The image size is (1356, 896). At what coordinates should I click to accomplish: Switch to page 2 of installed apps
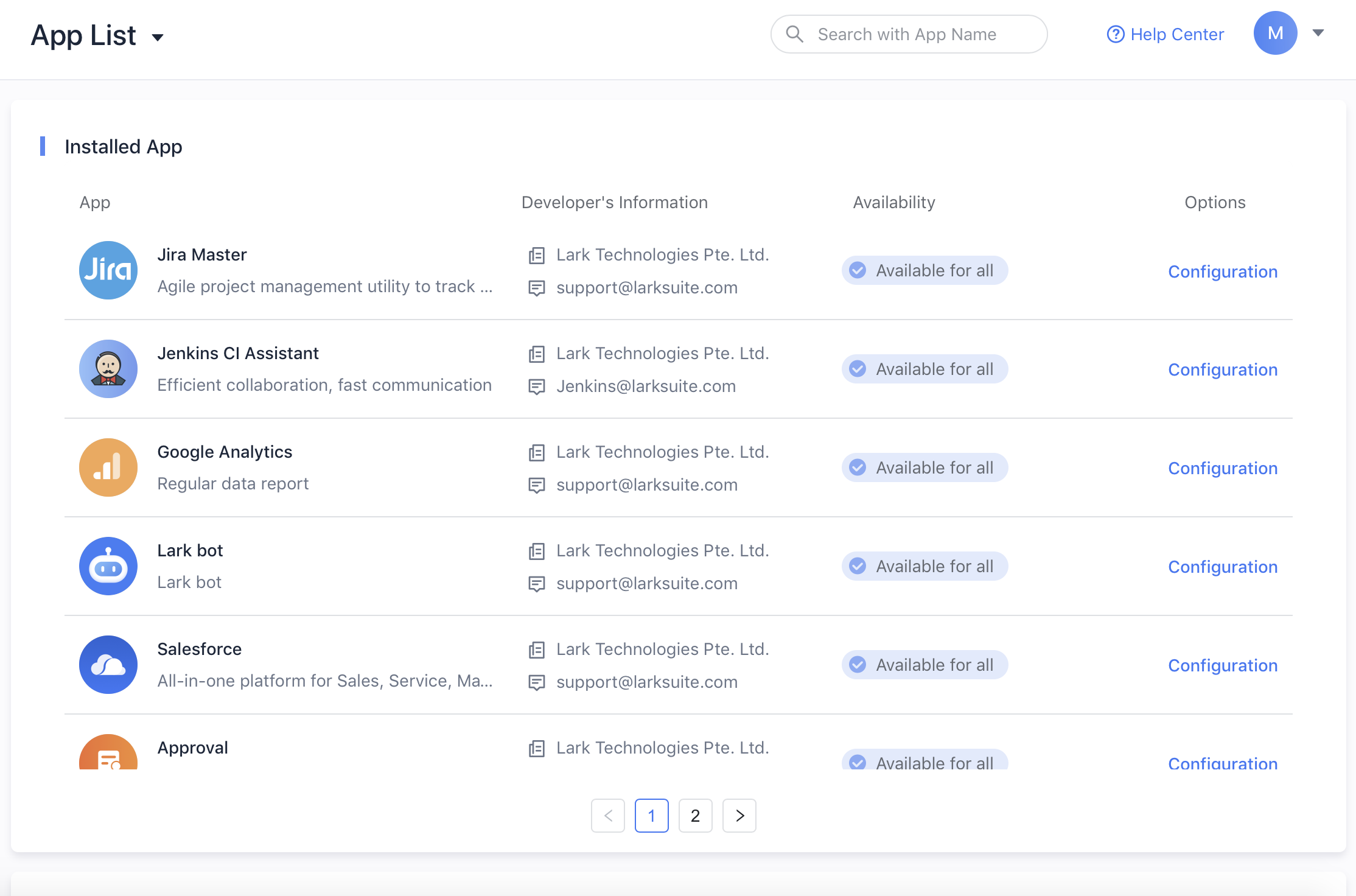[695, 816]
